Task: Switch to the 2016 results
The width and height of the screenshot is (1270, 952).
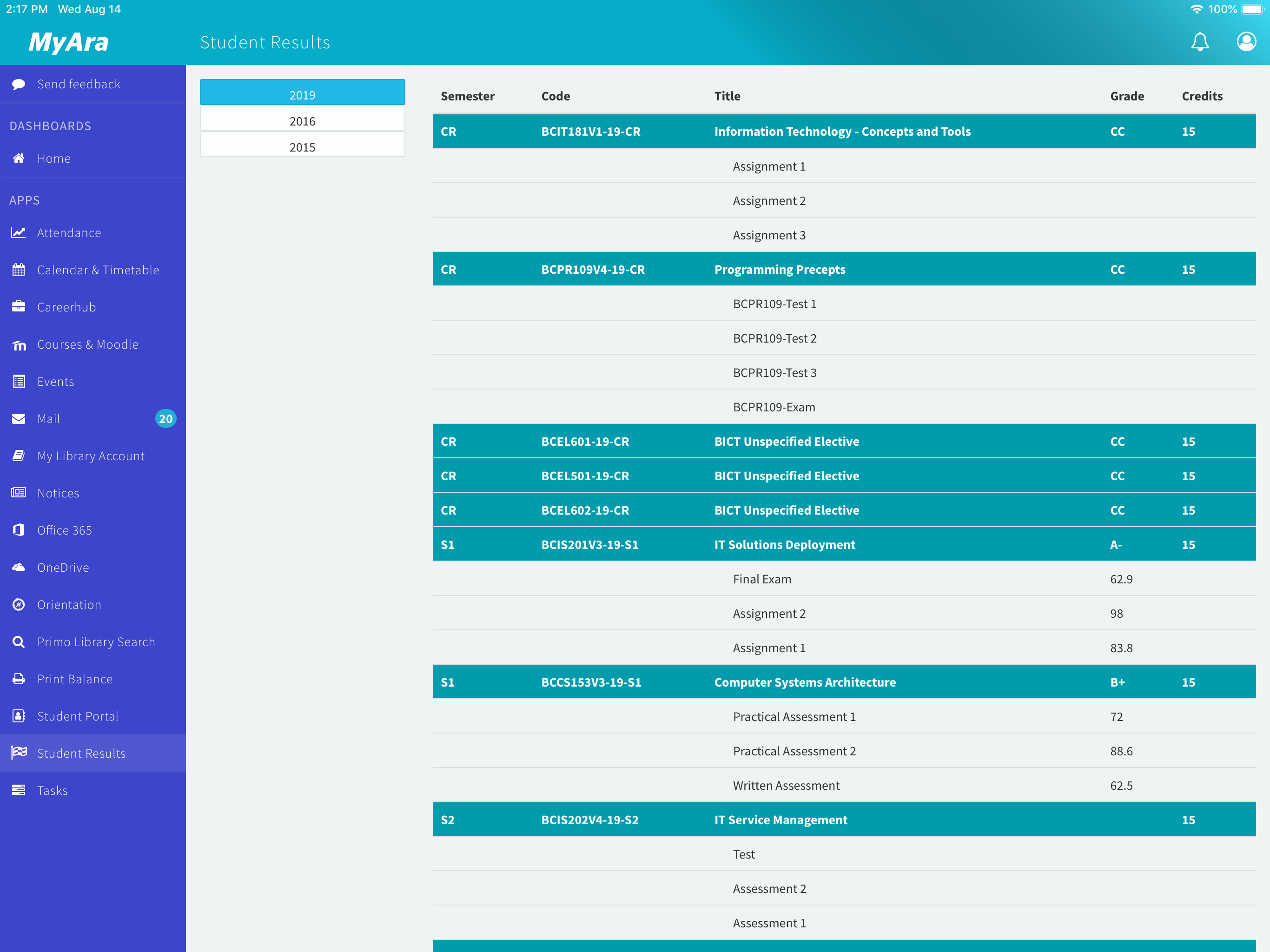Action: pos(302,121)
